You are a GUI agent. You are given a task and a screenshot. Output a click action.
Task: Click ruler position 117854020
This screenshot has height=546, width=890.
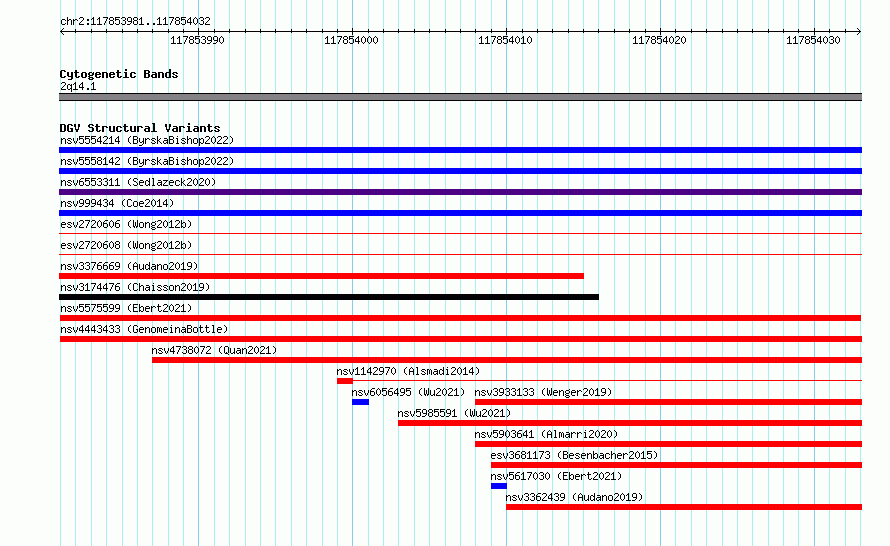[x=659, y=40]
